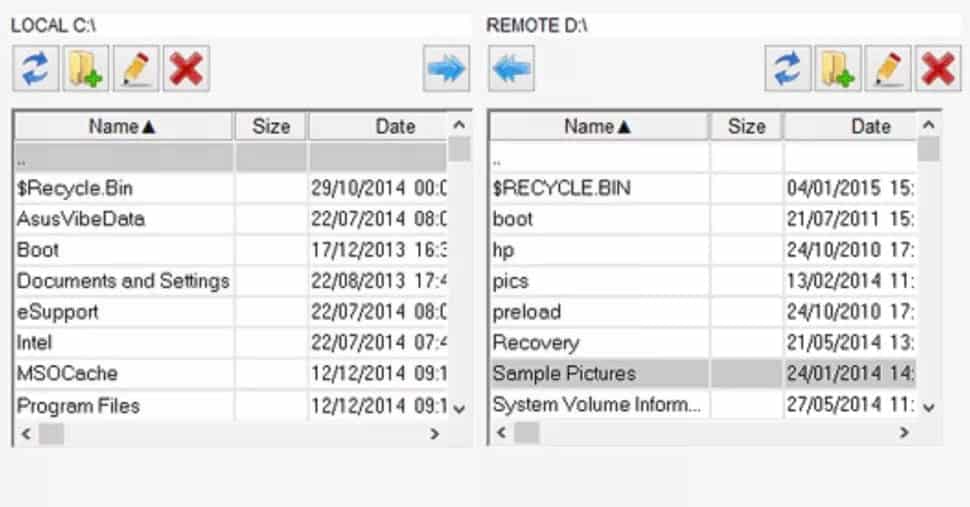The width and height of the screenshot is (970, 507).
Task: Refresh the remote D:\ file list
Action: click(789, 69)
